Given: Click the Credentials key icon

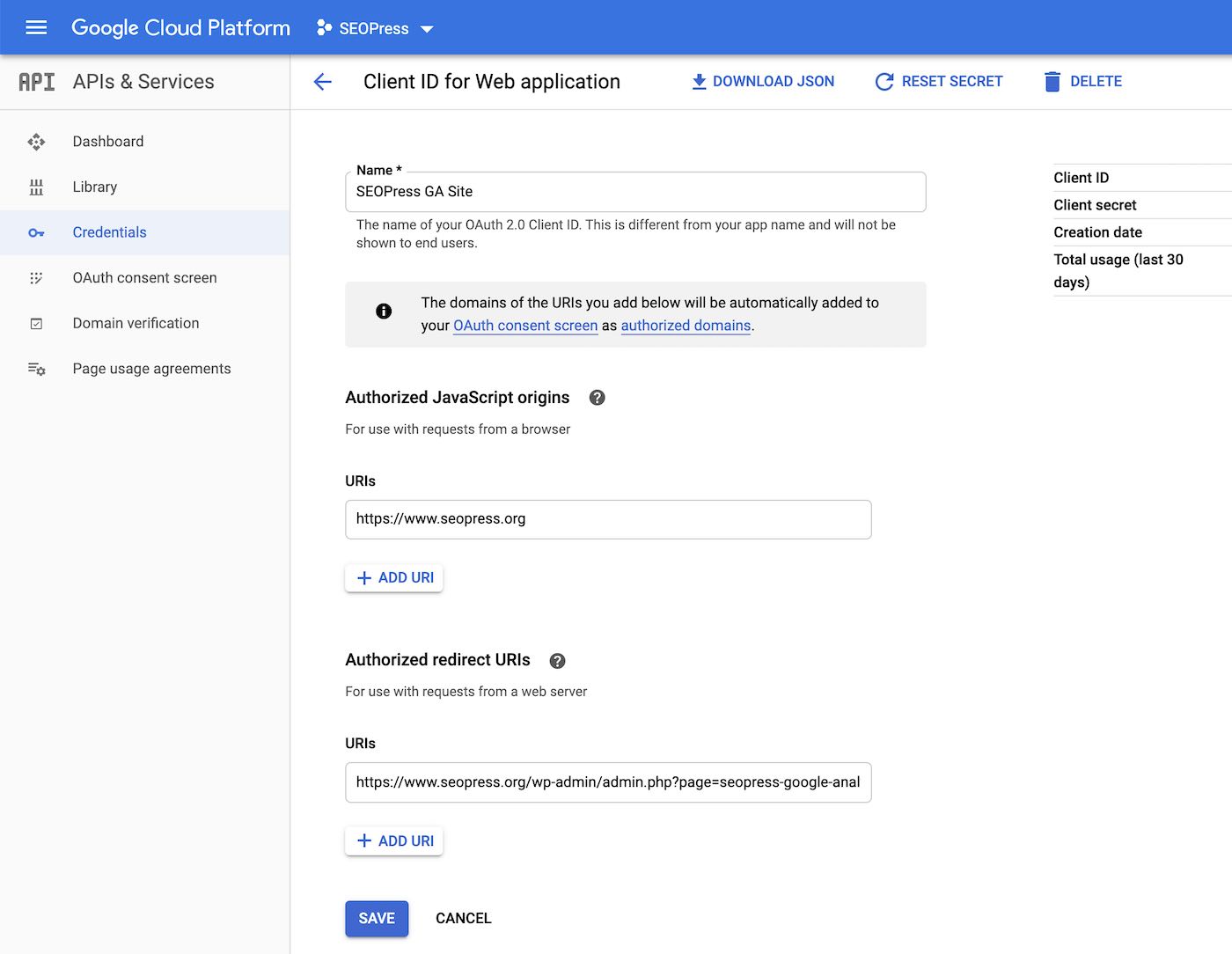Looking at the screenshot, I should pyautogui.click(x=36, y=233).
